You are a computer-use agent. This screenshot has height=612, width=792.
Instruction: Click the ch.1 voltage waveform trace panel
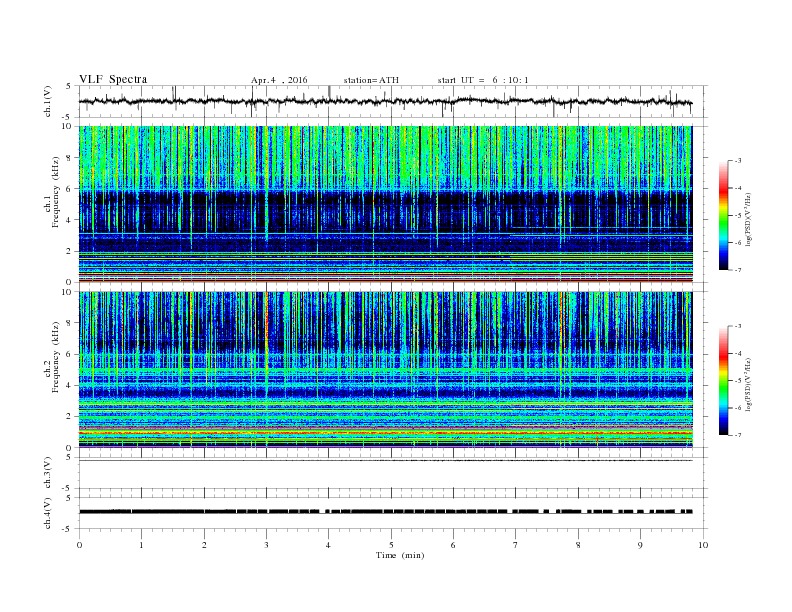[392, 101]
